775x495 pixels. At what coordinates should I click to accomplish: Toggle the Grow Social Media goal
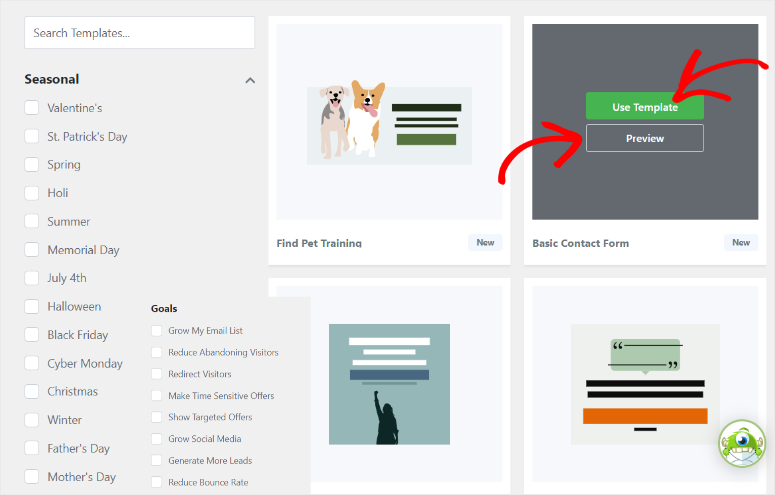(x=156, y=439)
